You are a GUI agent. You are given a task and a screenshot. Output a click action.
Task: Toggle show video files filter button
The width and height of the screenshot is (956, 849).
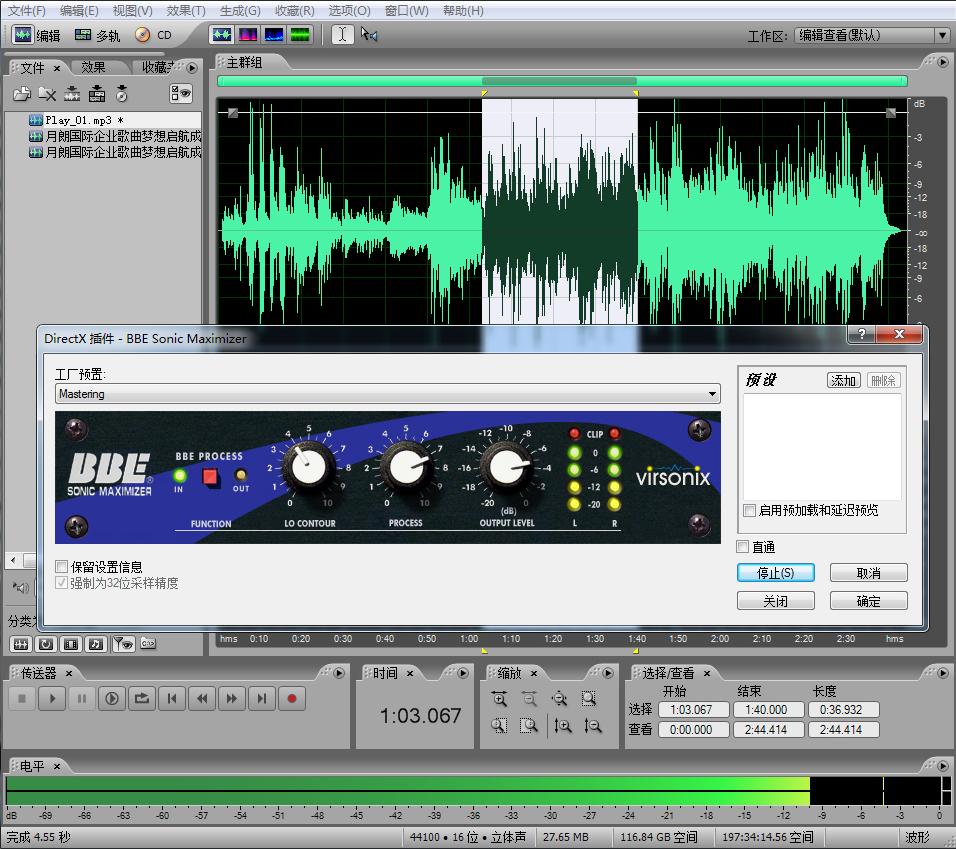[71, 644]
